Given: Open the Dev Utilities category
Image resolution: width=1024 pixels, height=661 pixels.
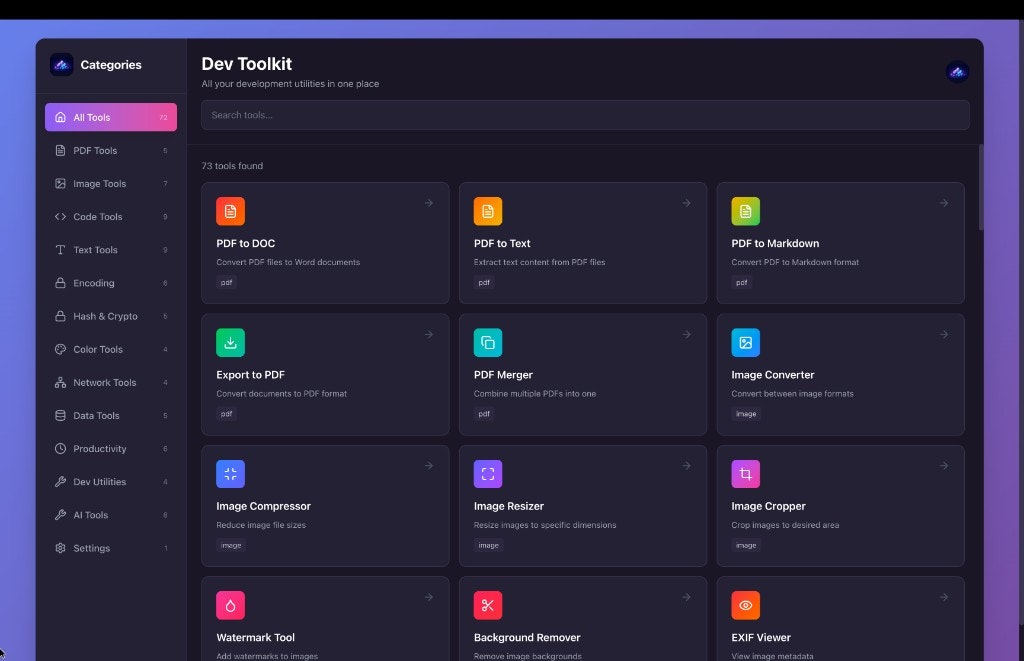Looking at the screenshot, I should pos(111,481).
